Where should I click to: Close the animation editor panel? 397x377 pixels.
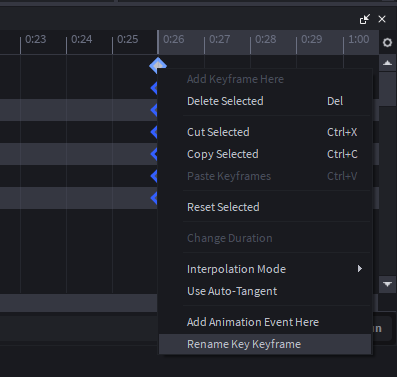tap(382, 19)
